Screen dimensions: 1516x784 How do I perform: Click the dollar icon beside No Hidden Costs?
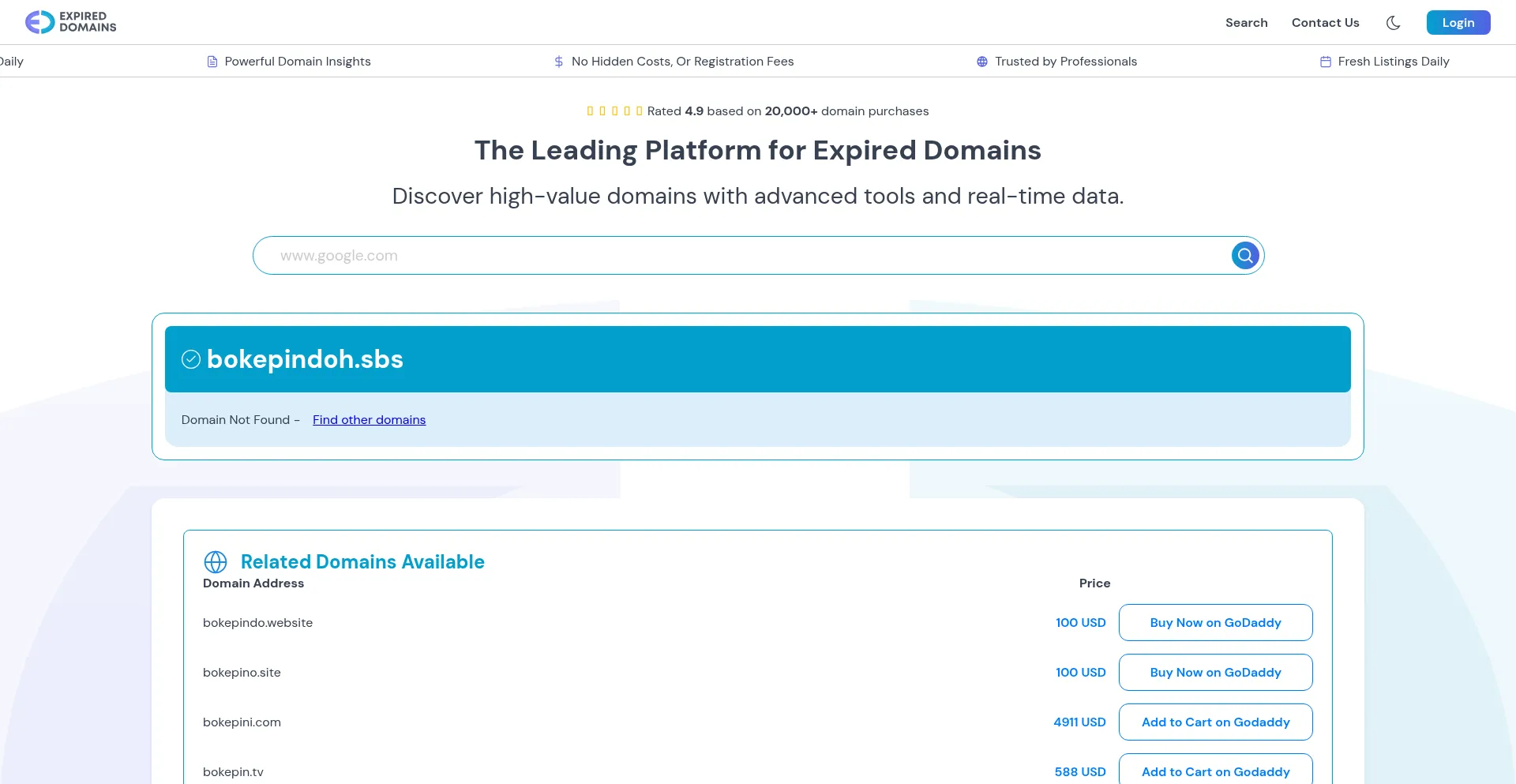pos(559,62)
